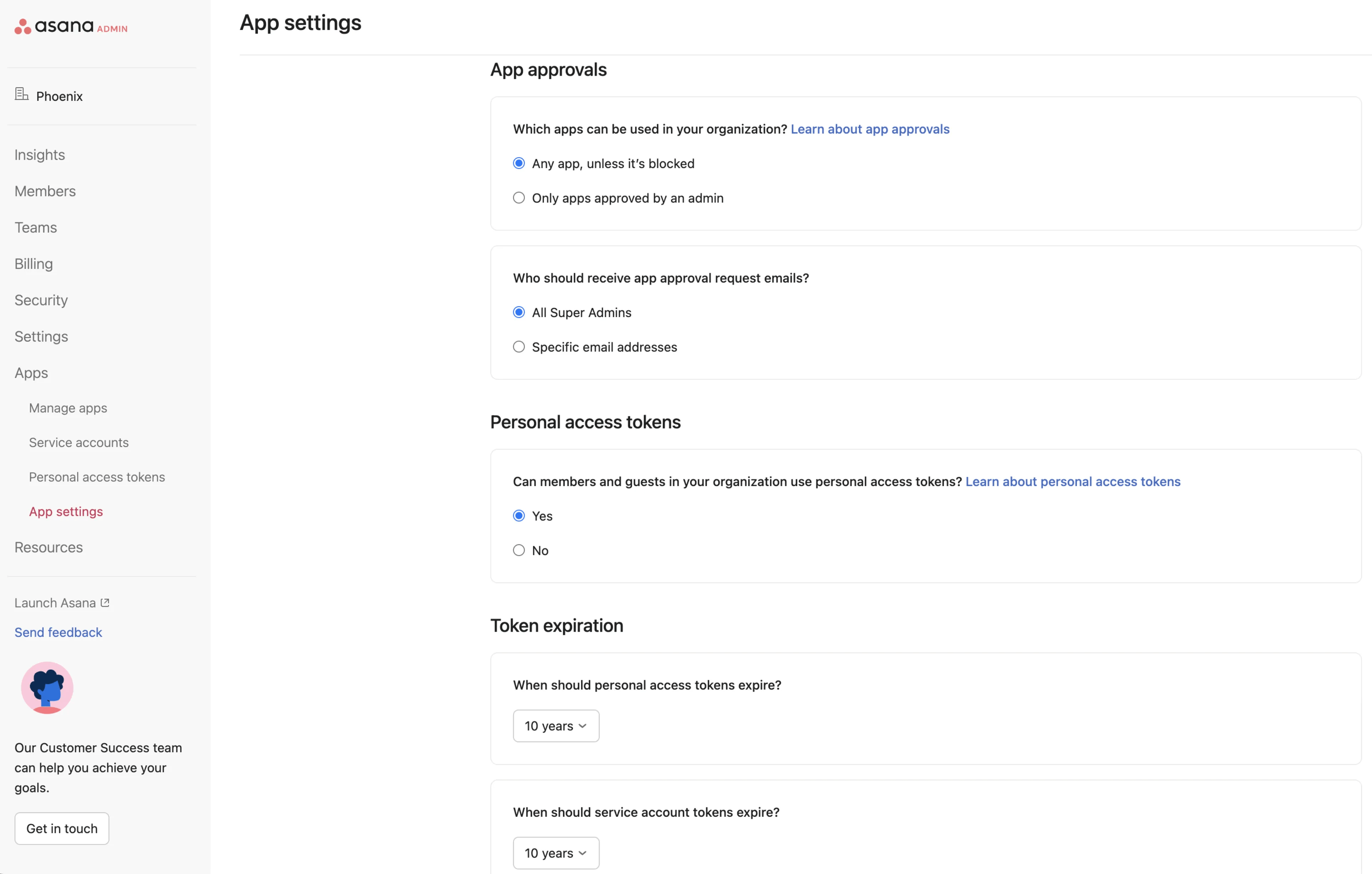Select No for personal access token usage
1372x874 pixels.
(518, 549)
